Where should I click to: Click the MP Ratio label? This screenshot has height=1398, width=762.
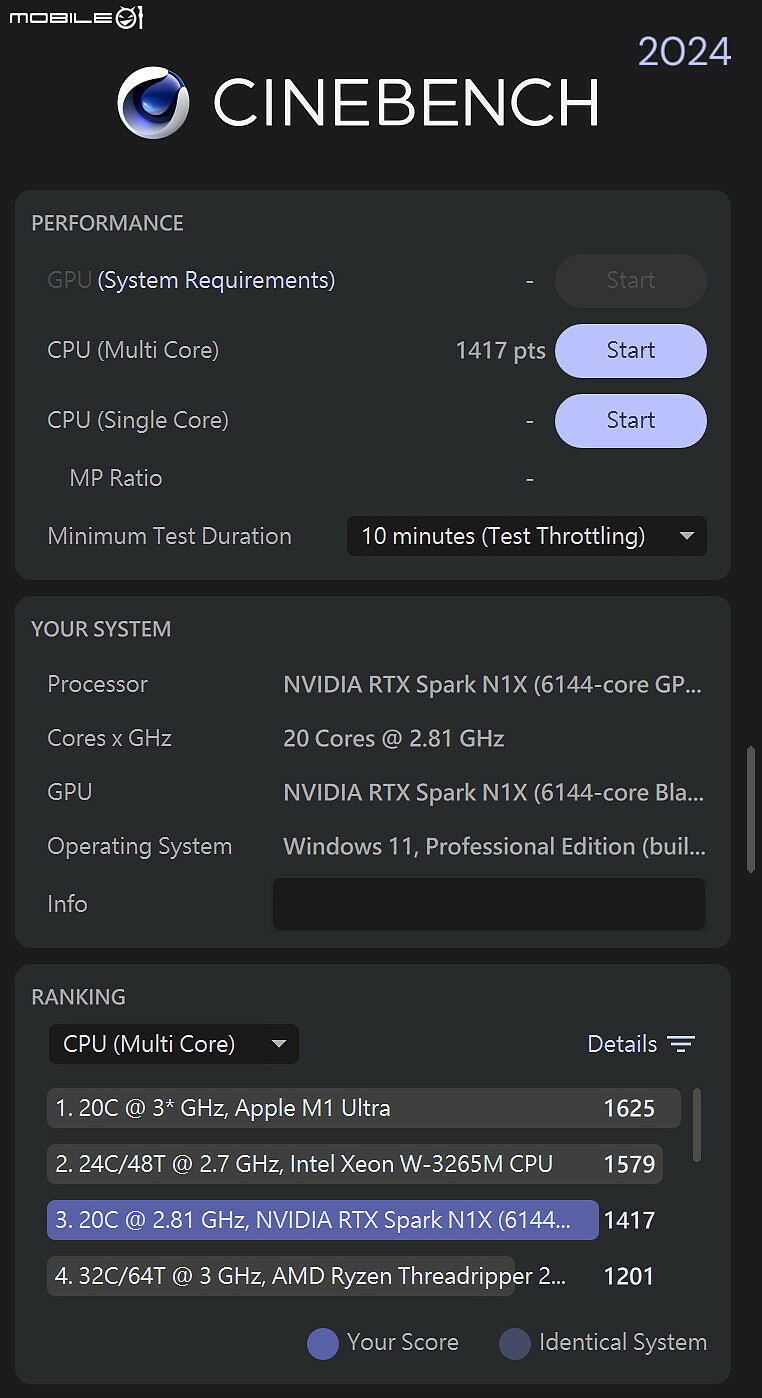[x=116, y=478]
